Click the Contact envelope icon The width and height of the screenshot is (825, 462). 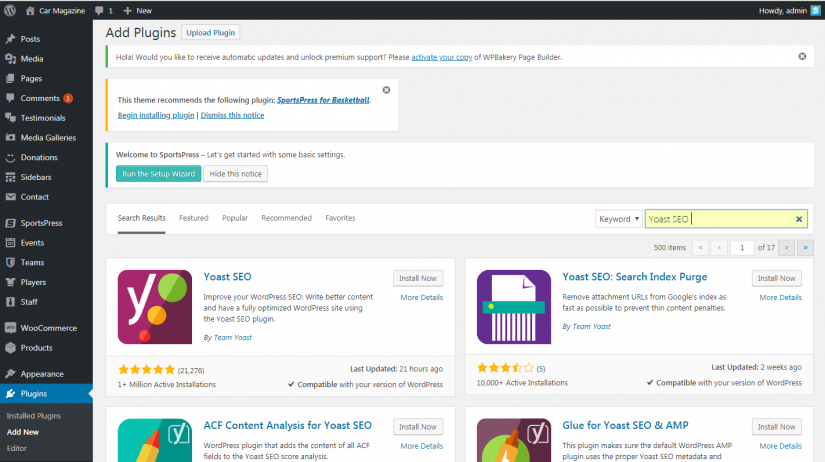[x=11, y=197]
